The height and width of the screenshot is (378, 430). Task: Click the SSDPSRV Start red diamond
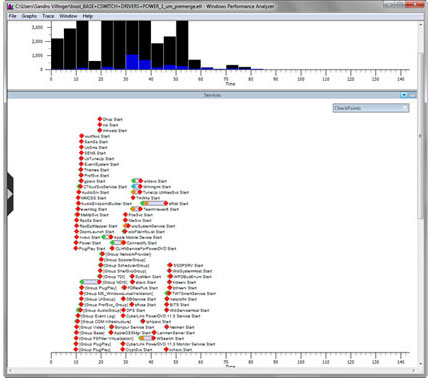[x=170, y=265]
